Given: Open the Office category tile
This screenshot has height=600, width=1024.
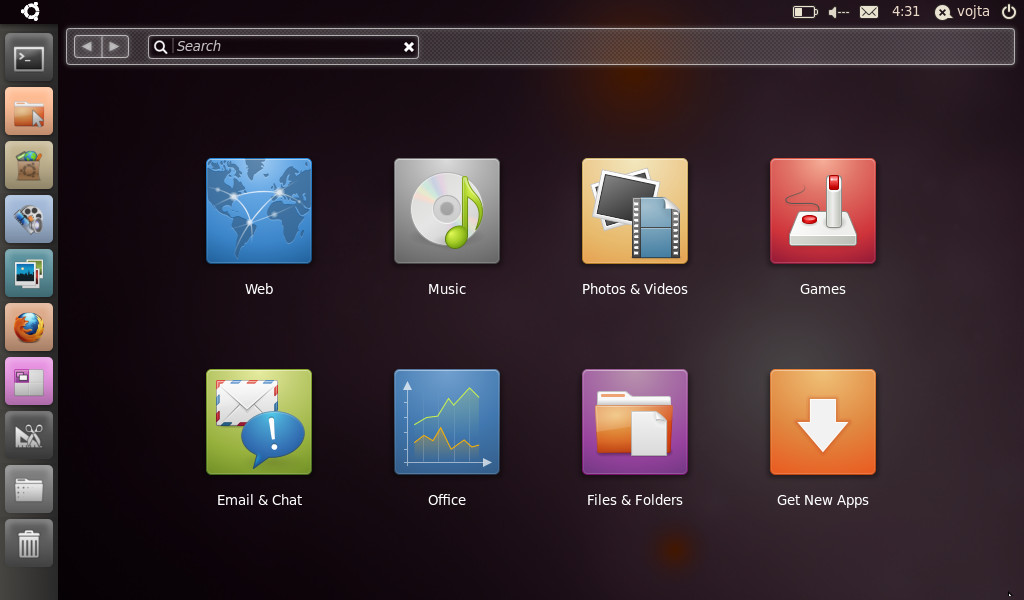Looking at the screenshot, I should tap(447, 422).
